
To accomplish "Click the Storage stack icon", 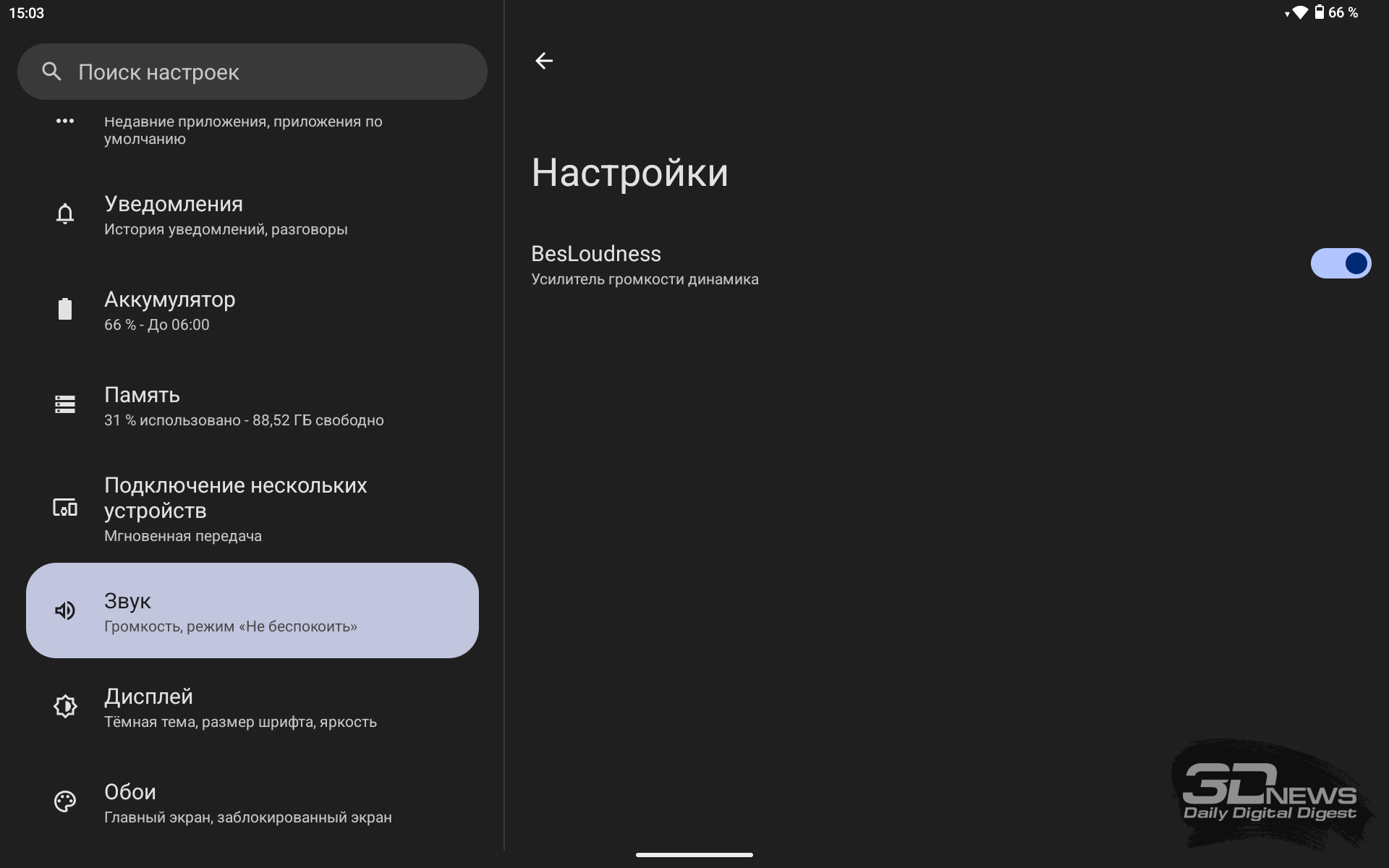I will pyautogui.click(x=65, y=404).
